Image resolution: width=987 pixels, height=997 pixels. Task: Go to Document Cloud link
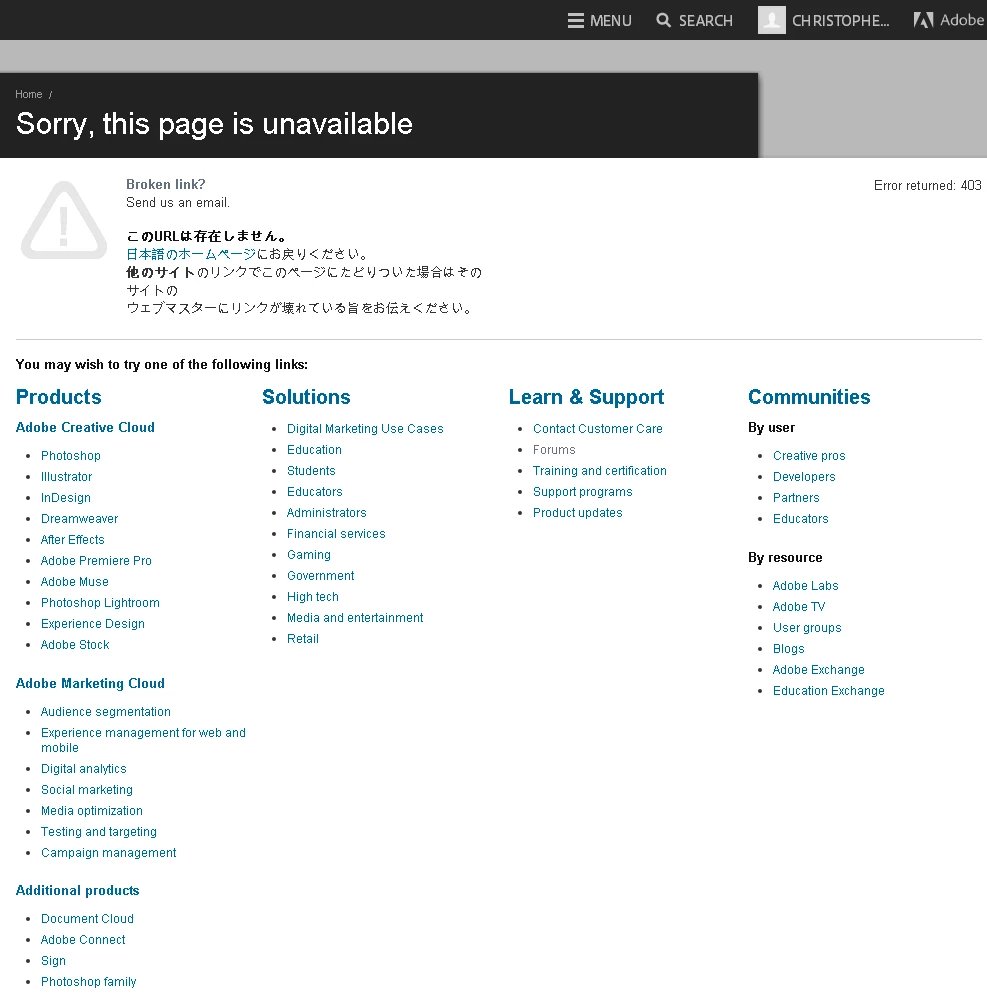pos(87,919)
